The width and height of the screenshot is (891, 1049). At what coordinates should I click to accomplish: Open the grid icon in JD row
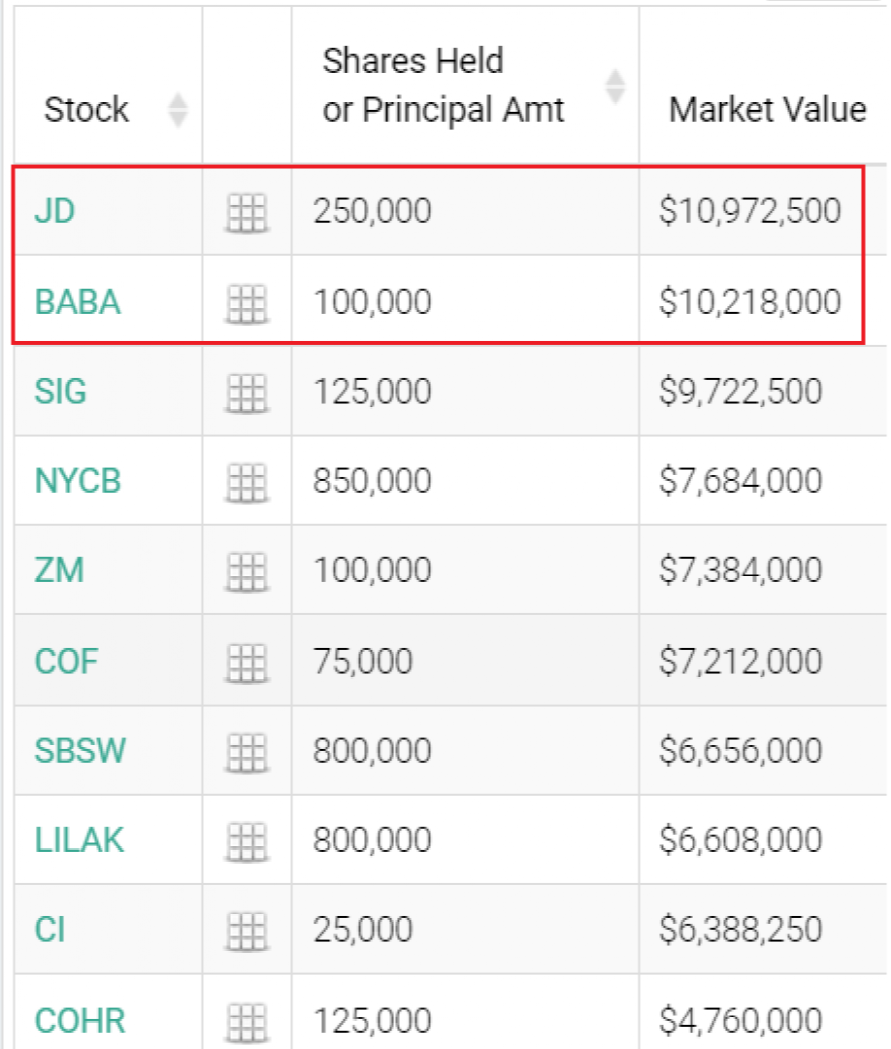[247, 213]
